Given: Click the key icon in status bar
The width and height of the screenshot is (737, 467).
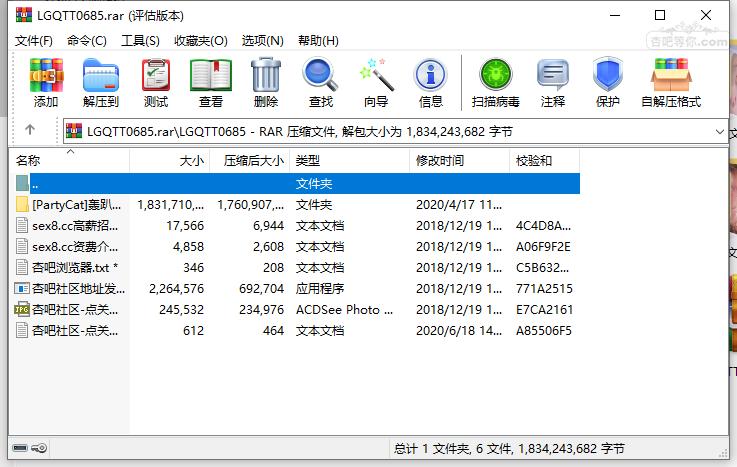Looking at the screenshot, I should (39, 448).
